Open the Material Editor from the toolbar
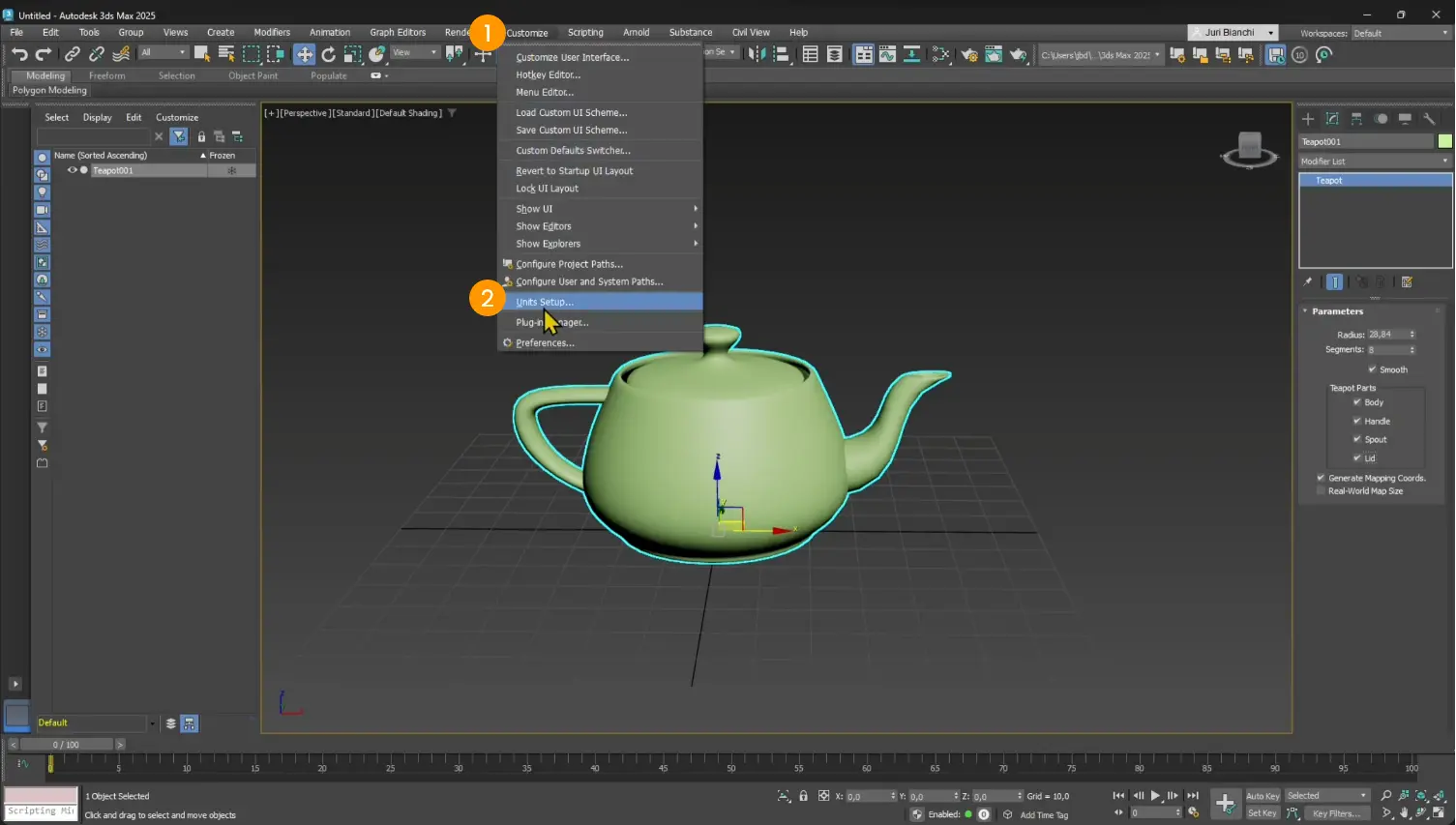The image size is (1456, 825). pyautogui.click(x=939, y=55)
